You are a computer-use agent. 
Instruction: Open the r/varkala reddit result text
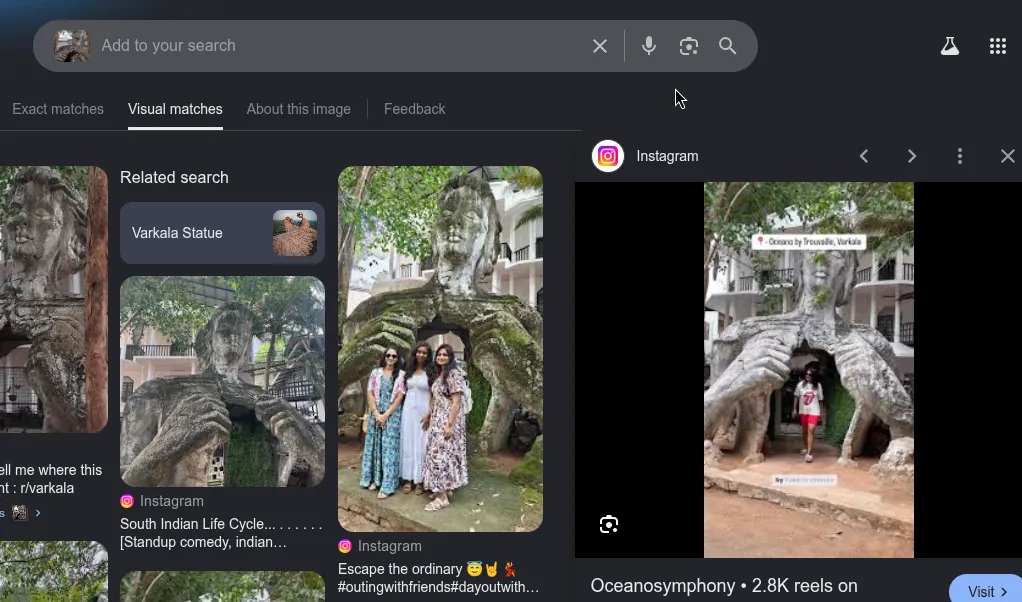click(51, 479)
